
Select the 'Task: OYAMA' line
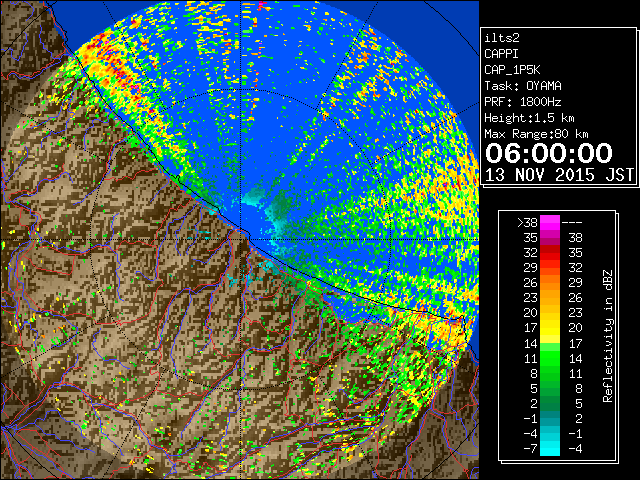click(523, 86)
